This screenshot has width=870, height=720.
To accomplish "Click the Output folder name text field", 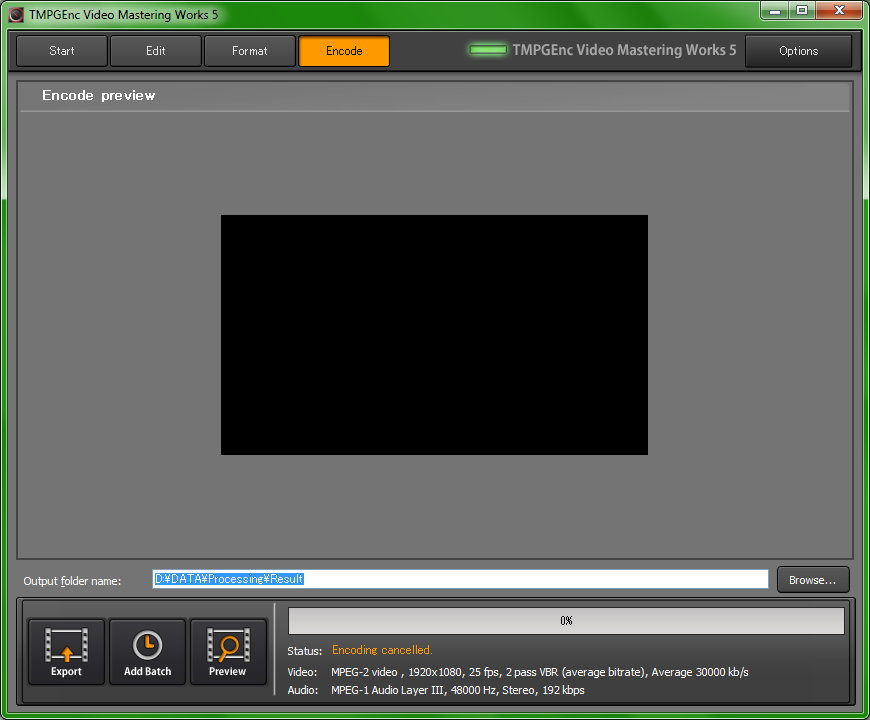I will tap(460, 579).
